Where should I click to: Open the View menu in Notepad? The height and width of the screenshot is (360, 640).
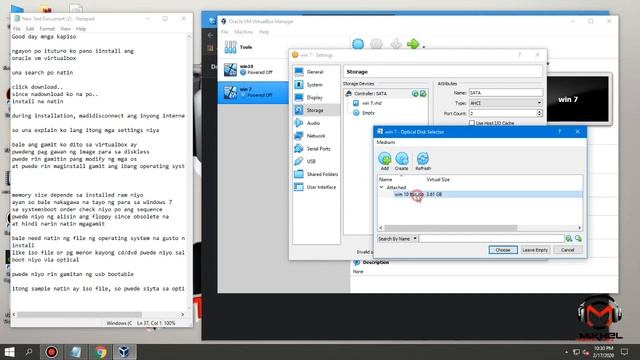click(65, 29)
